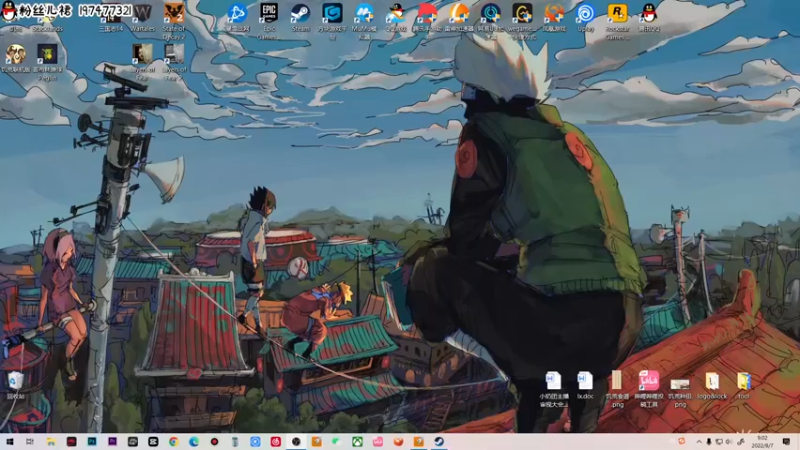Open the network status tray icon
The height and width of the screenshot is (450, 800).
coord(719,442)
